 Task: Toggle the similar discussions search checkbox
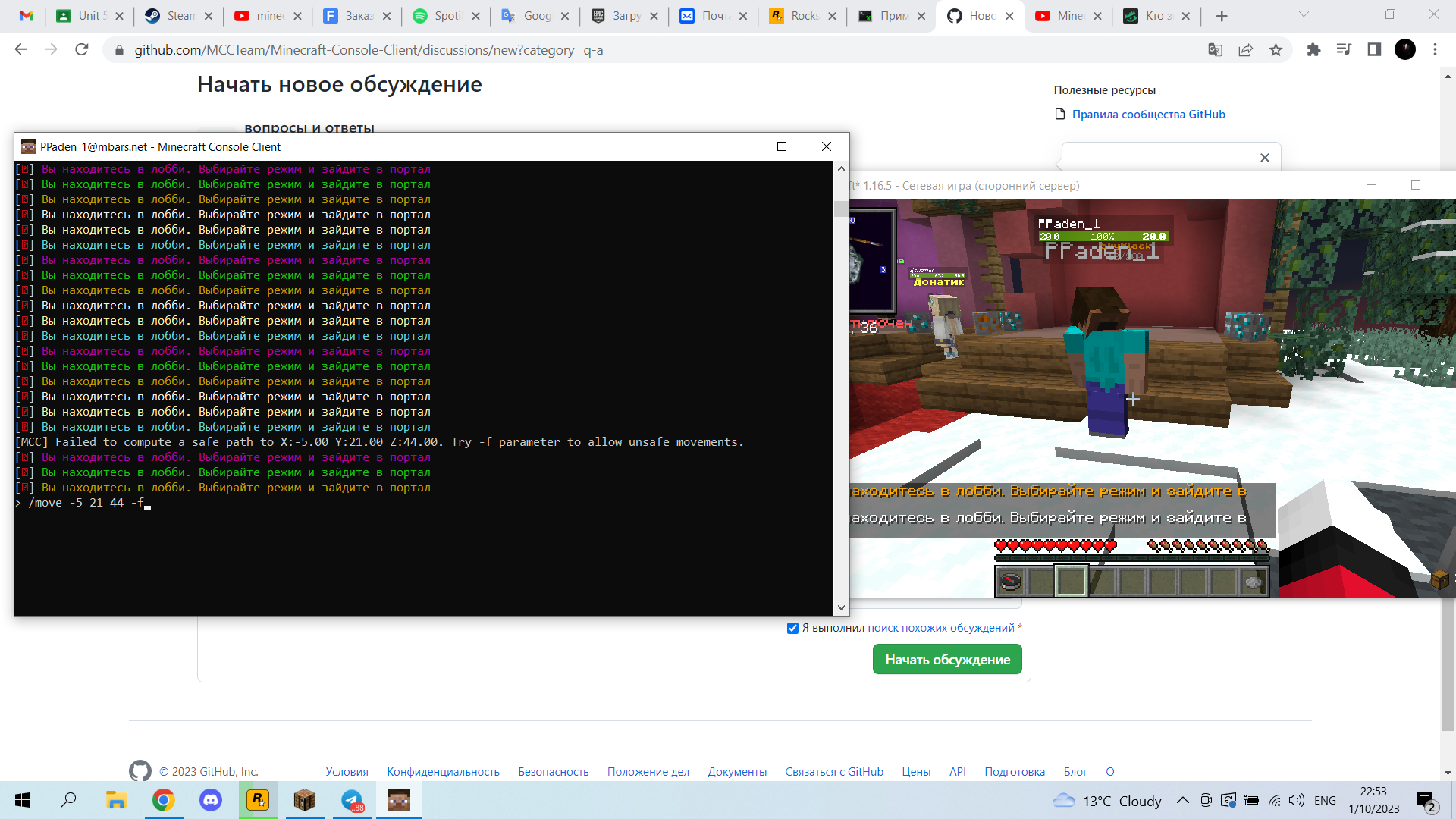pyautogui.click(x=792, y=628)
